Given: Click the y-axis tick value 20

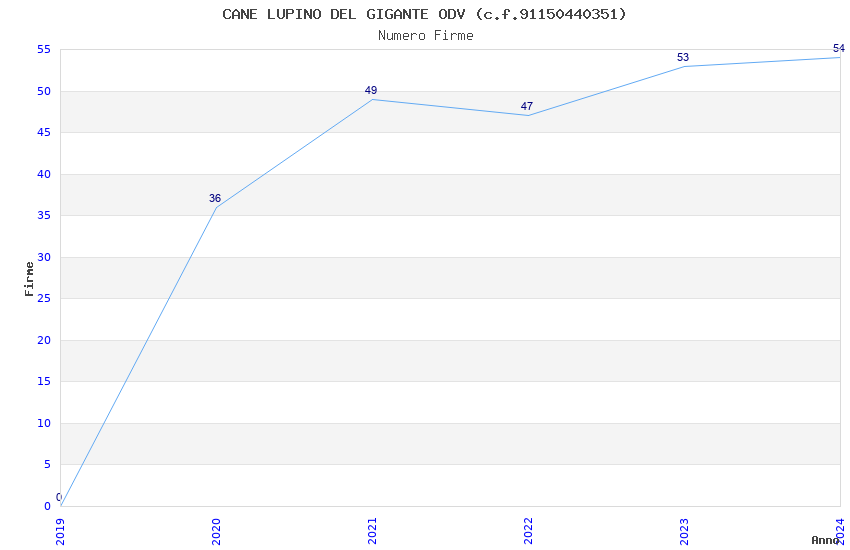Looking at the screenshot, I should [x=44, y=340].
